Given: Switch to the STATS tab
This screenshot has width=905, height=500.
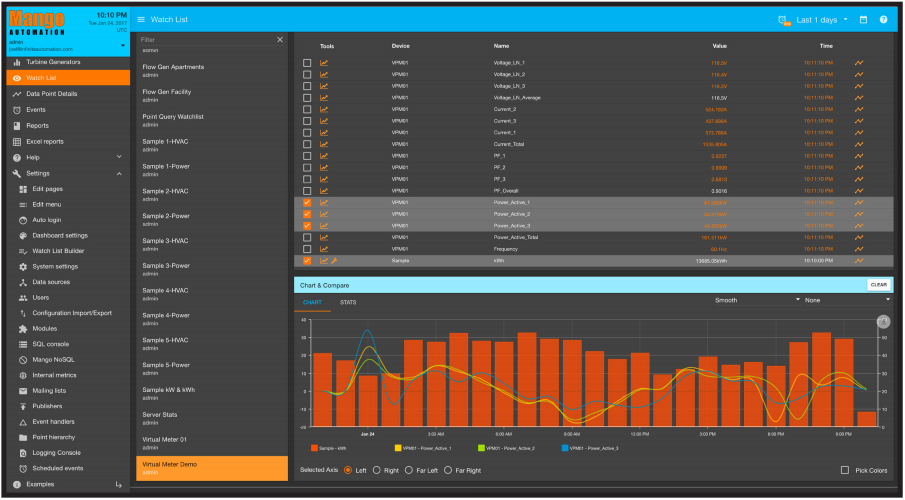Looking at the screenshot, I should click(x=348, y=303).
